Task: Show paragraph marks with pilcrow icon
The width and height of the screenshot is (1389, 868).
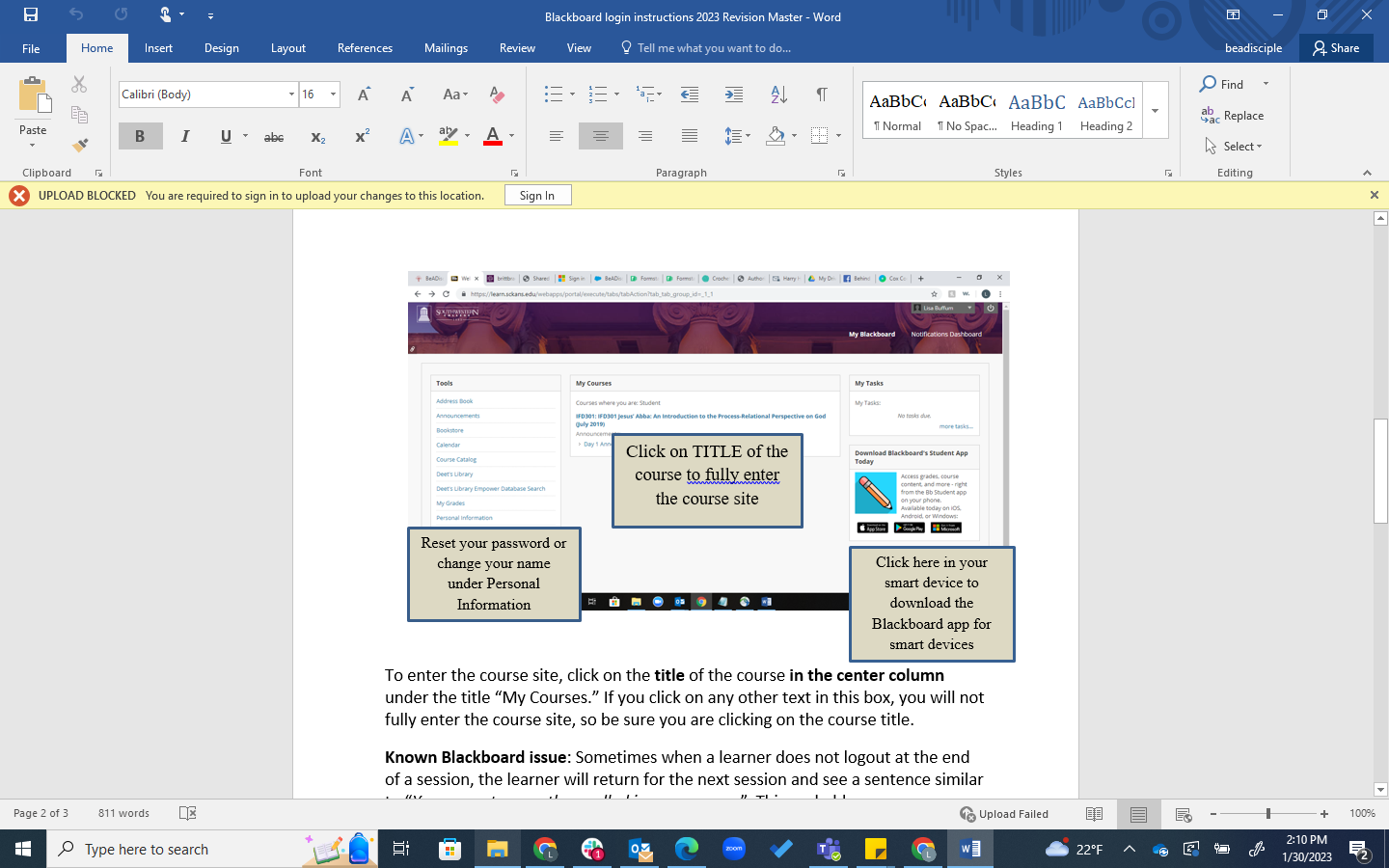Action: coord(821,95)
